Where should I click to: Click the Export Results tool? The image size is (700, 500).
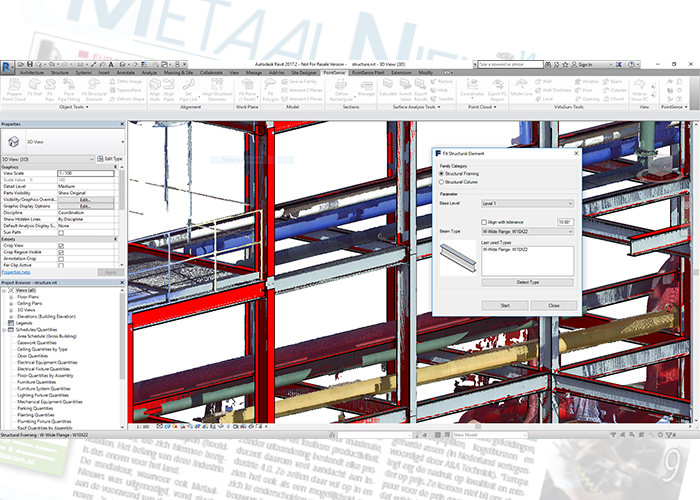(421, 90)
